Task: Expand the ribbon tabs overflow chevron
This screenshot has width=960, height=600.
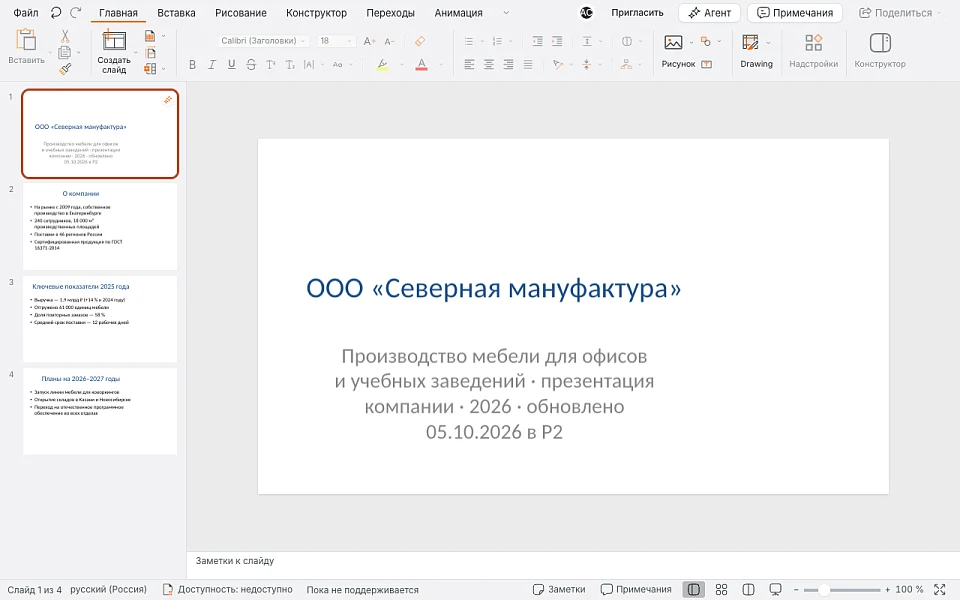Action: click(506, 12)
